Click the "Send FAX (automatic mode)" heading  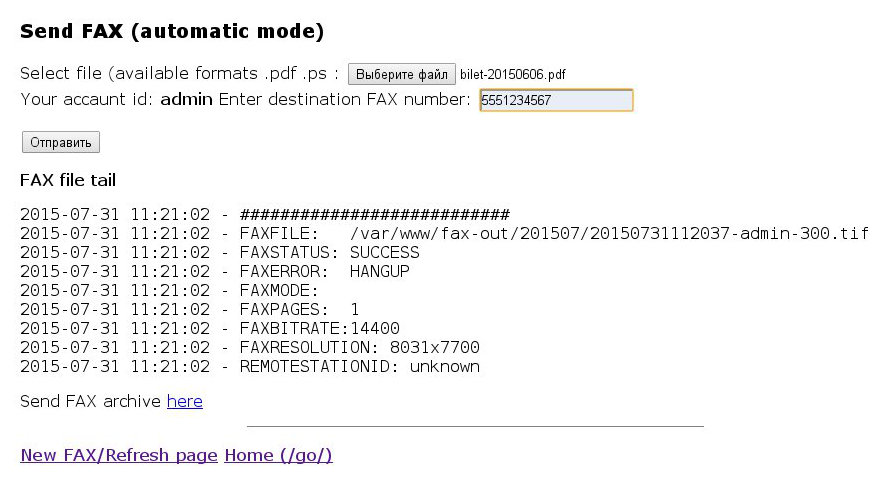click(x=172, y=31)
